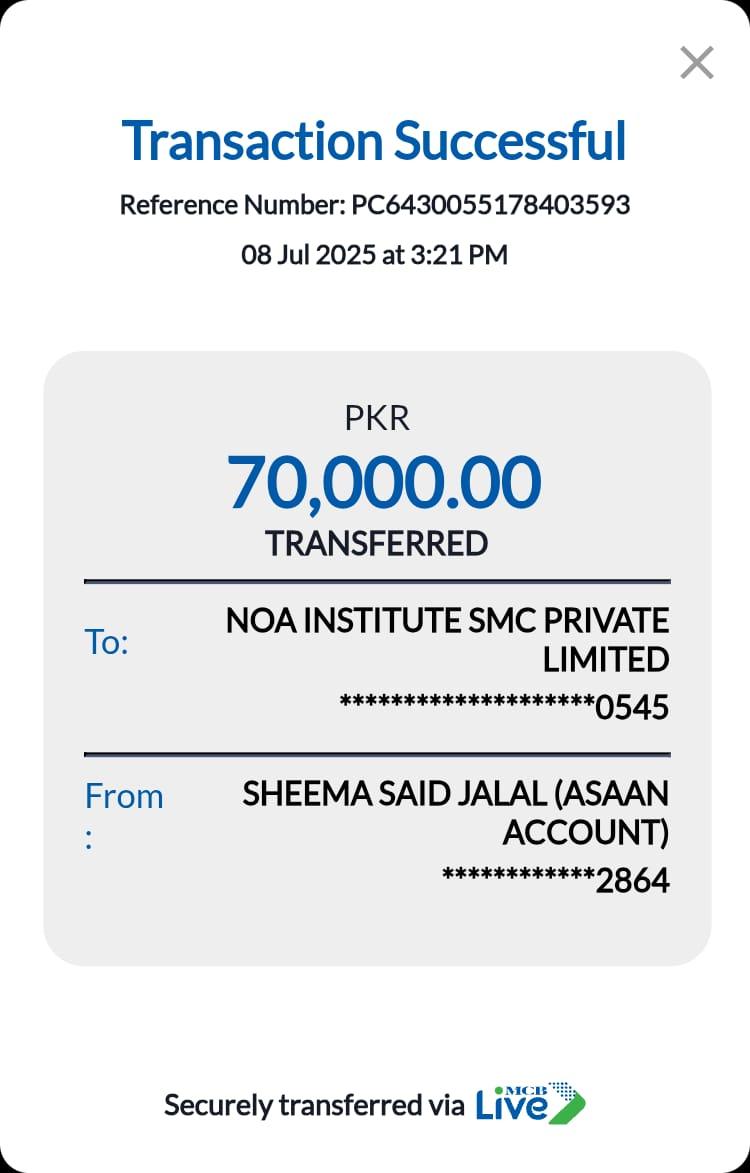The height and width of the screenshot is (1173, 750).
Task: Click the PKR currency label
Action: click(x=376, y=418)
